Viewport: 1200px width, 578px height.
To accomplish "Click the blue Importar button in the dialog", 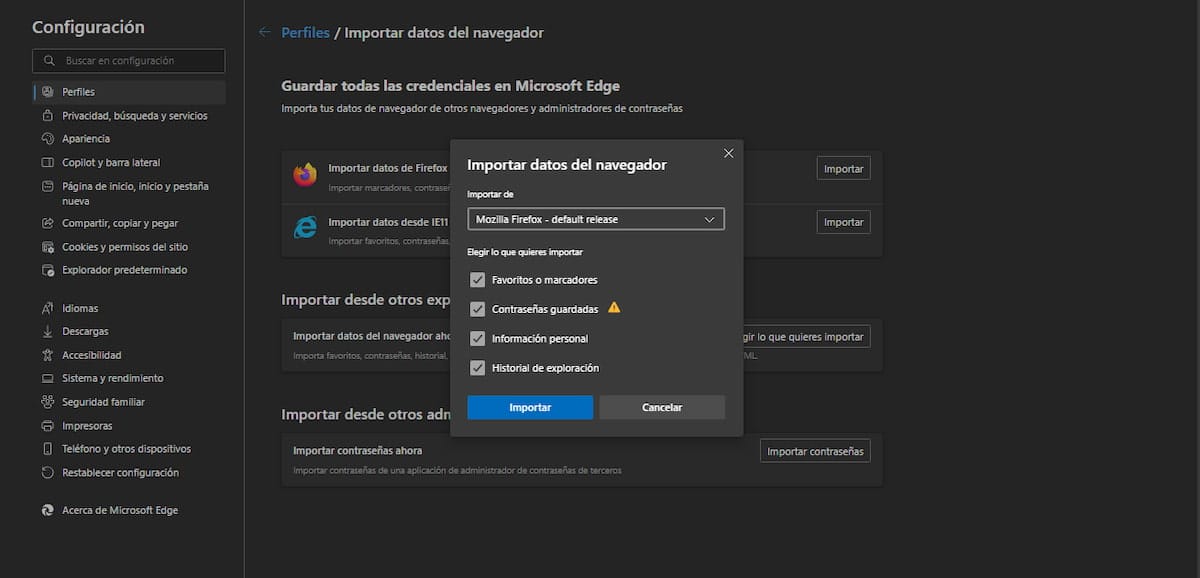I will [530, 407].
